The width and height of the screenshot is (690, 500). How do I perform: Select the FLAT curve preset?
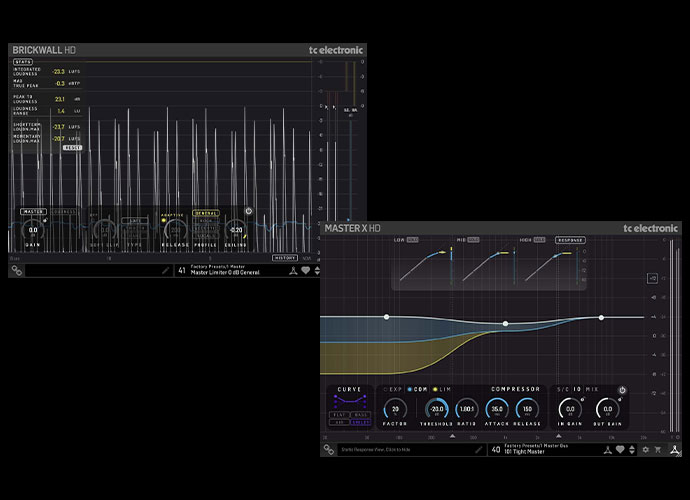tap(339, 415)
